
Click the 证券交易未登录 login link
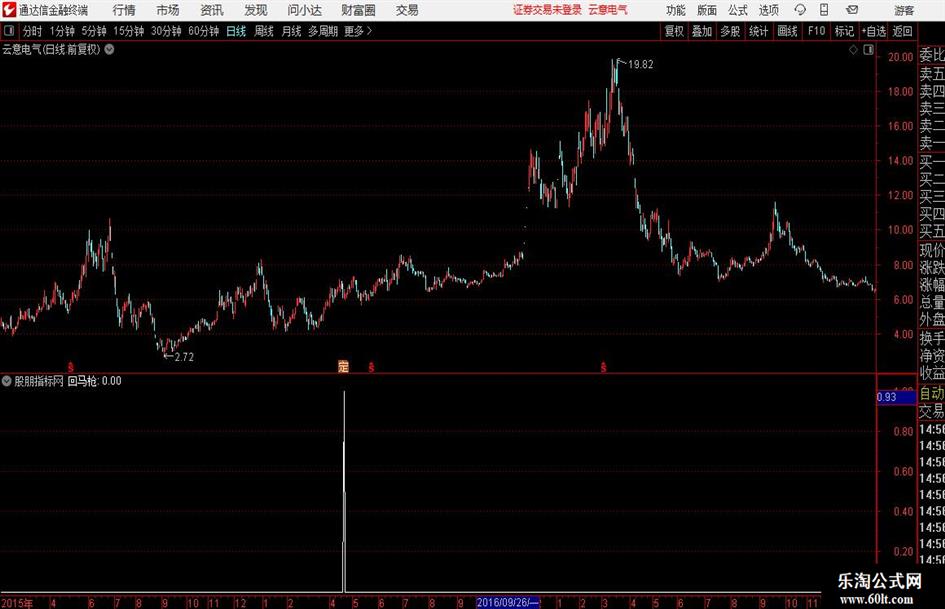coord(548,10)
